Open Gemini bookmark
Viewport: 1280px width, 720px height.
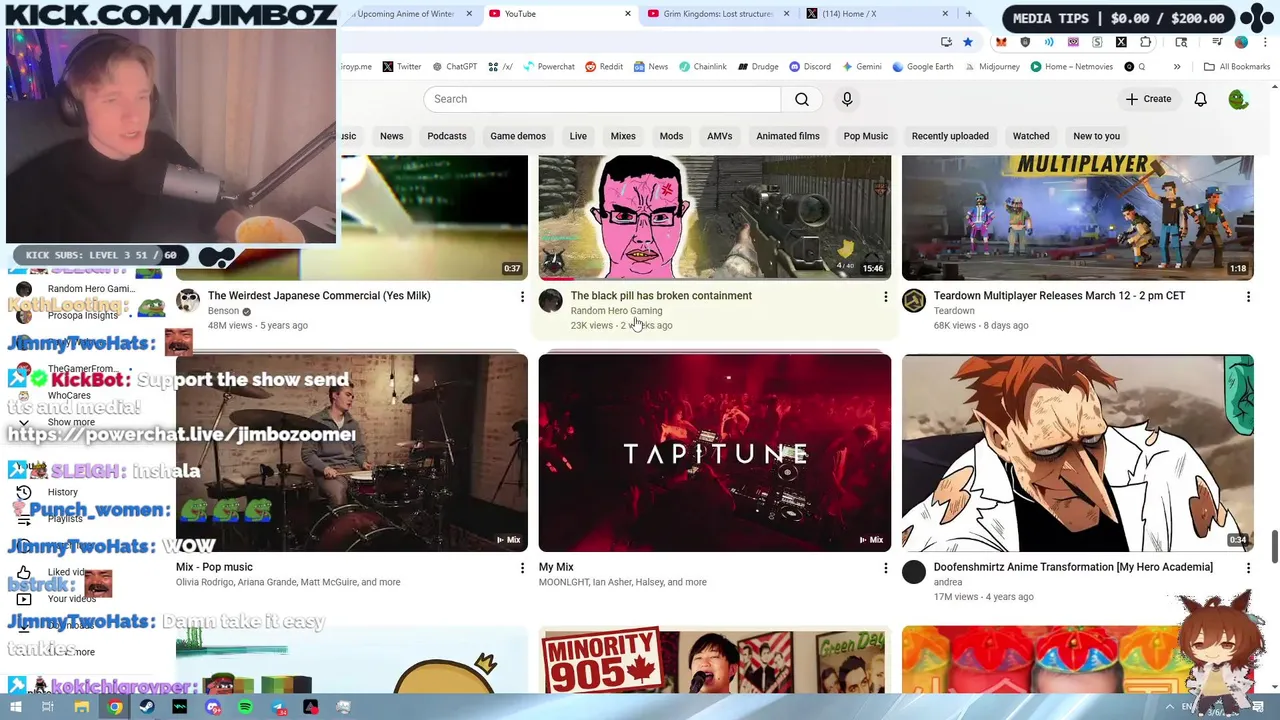[862, 67]
